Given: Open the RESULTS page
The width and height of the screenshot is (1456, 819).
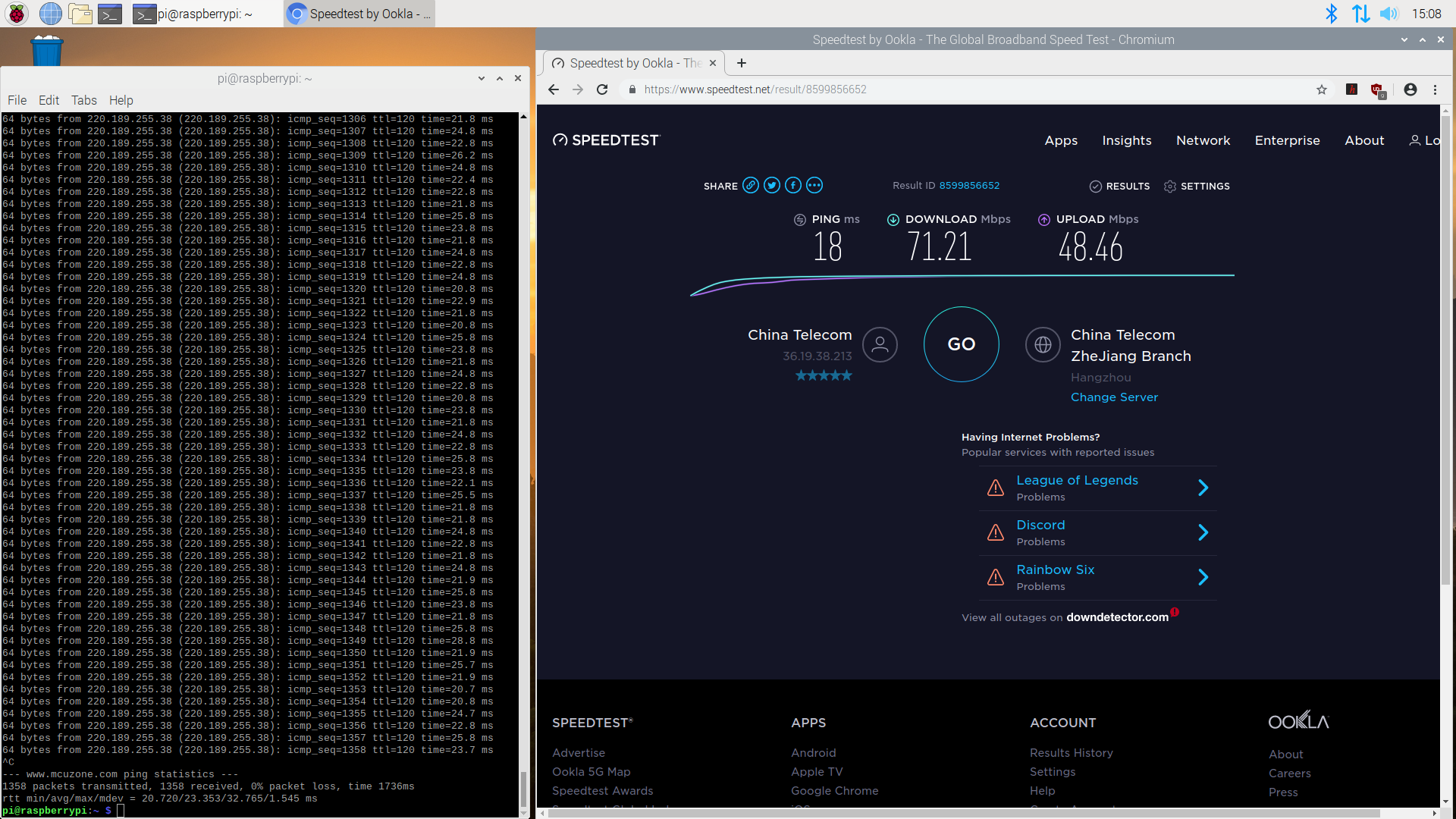Looking at the screenshot, I should tap(1119, 186).
